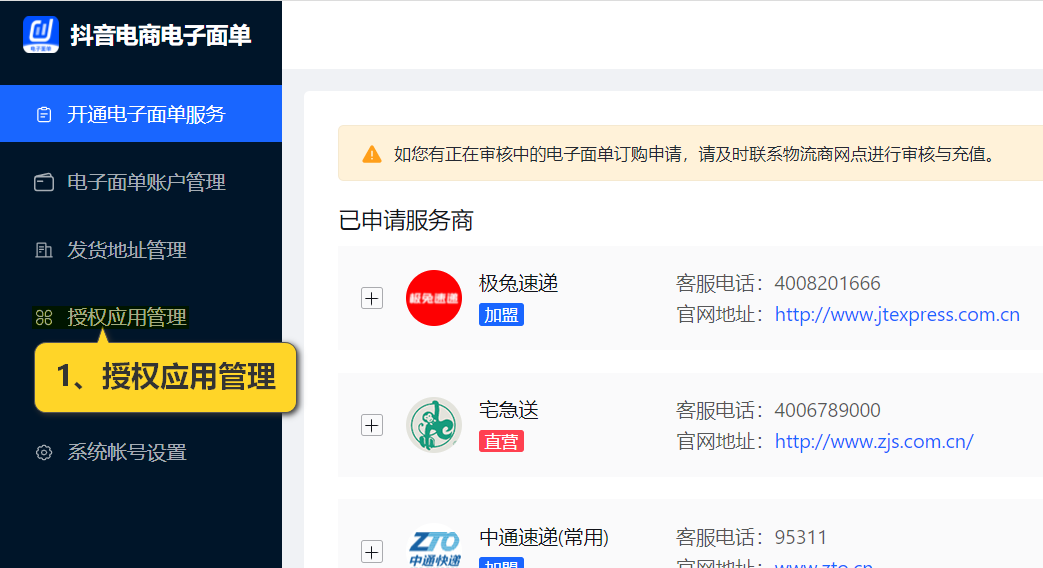Click the 极兔速递 red round logo
This screenshot has height=568, width=1043.
tap(433, 298)
